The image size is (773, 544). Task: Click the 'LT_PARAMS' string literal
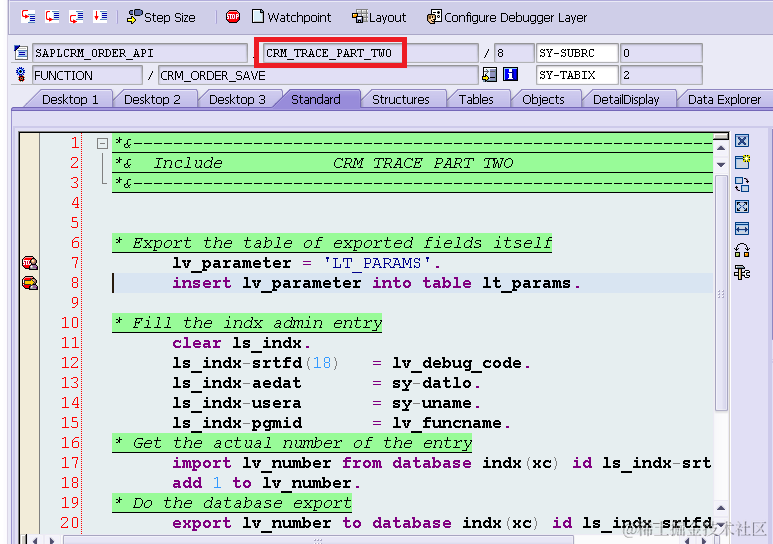point(377,263)
